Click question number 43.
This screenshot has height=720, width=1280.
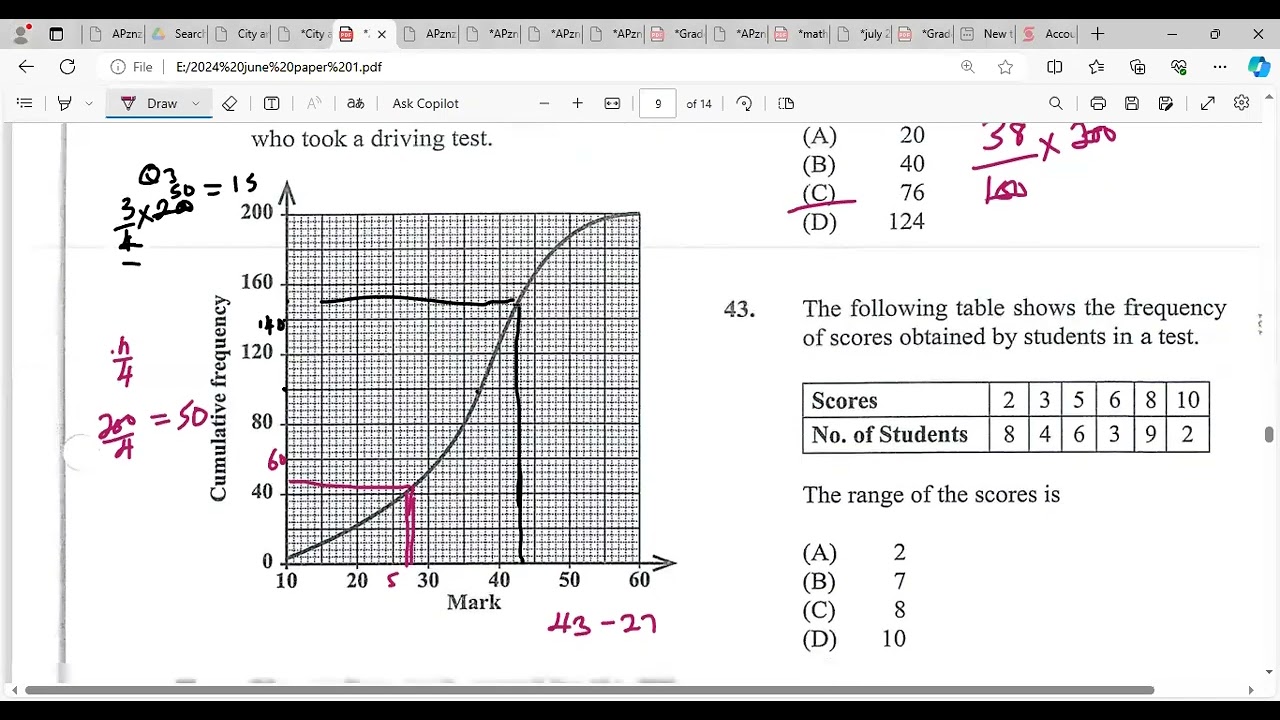click(x=739, y=309)
